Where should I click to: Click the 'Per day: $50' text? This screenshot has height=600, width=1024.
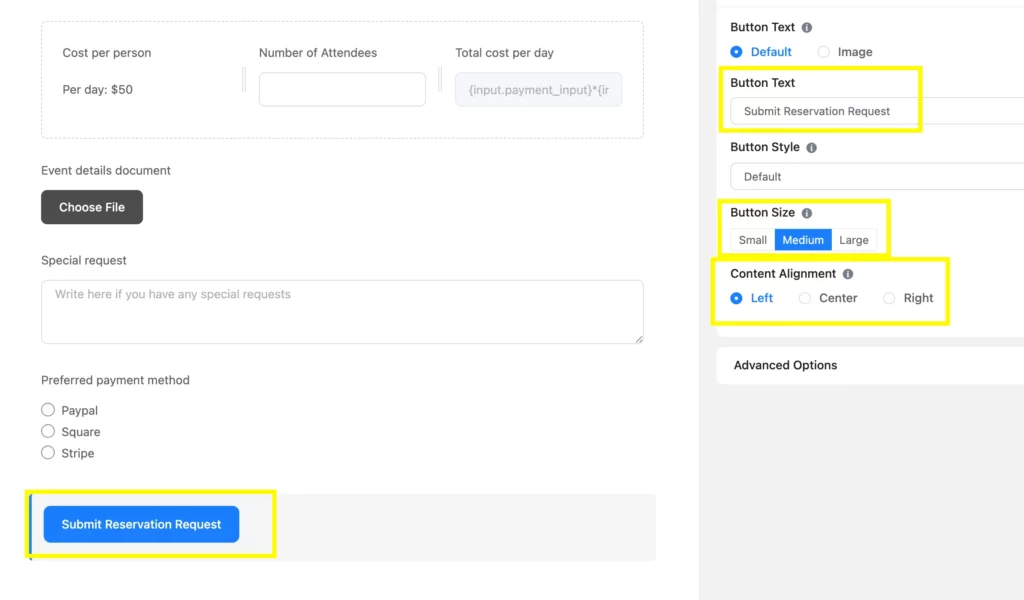[x=97, y=89]
